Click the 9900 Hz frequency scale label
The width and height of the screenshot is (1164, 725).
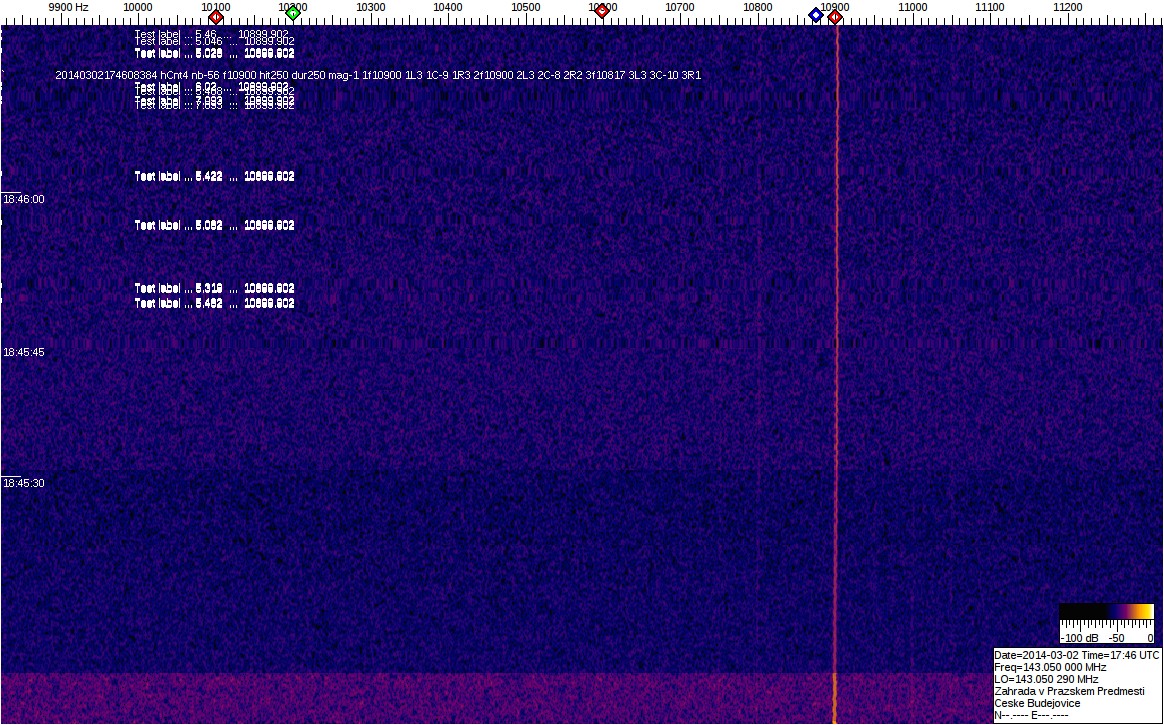point(68,7)
